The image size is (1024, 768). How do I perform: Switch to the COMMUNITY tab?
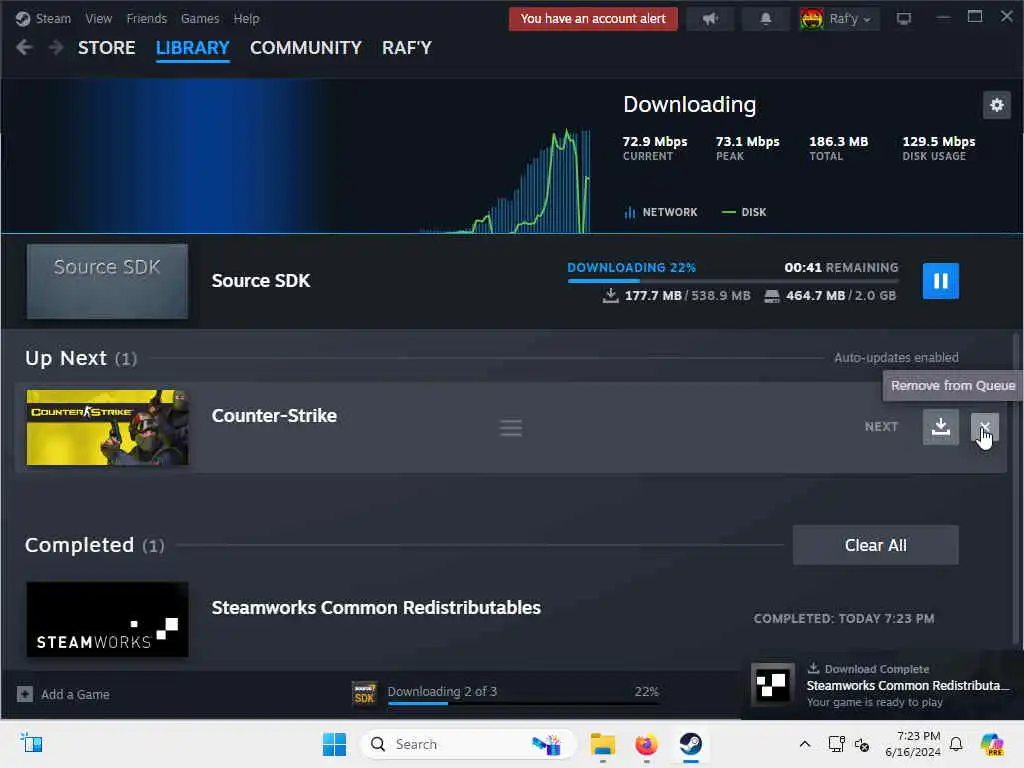(306, 48)
